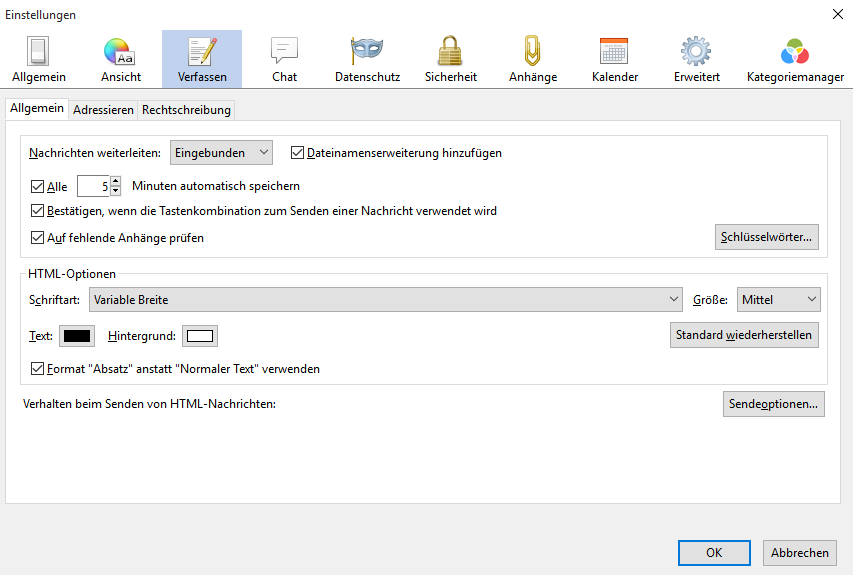Open the Kategoriemanager category
Screen dimensions: 853x575
pos(795,59)
